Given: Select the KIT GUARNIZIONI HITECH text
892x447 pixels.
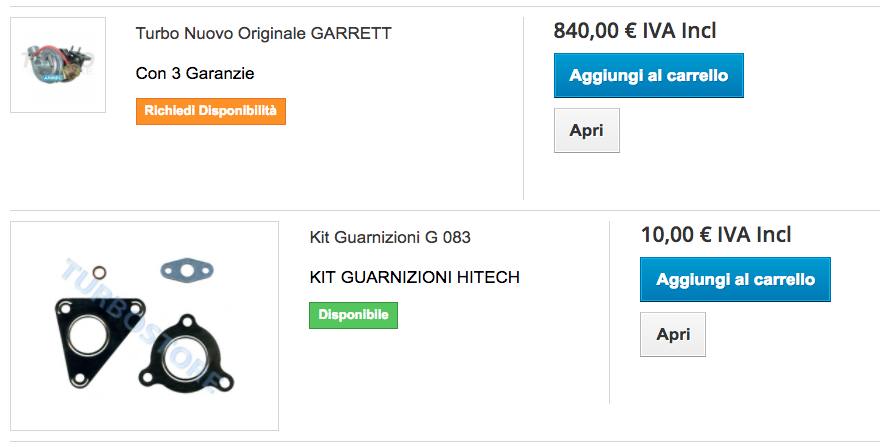Looking at the screenshot, I should point(414,277).
